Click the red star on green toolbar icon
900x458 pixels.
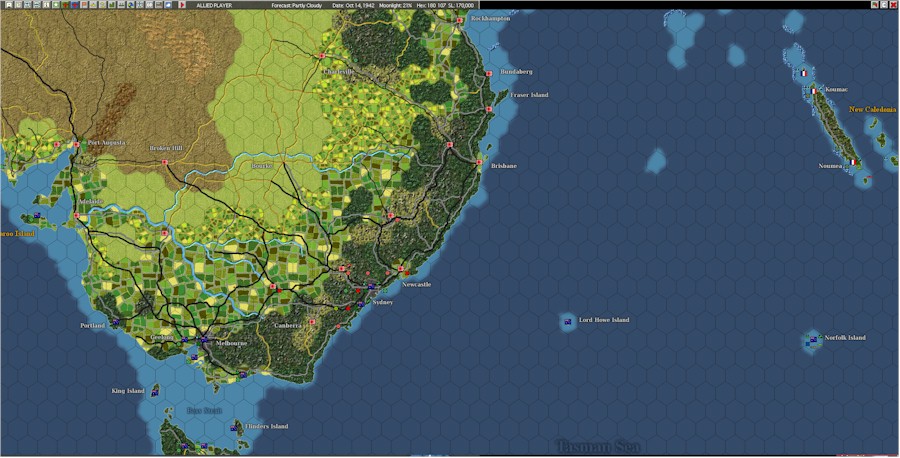point(65,5)
